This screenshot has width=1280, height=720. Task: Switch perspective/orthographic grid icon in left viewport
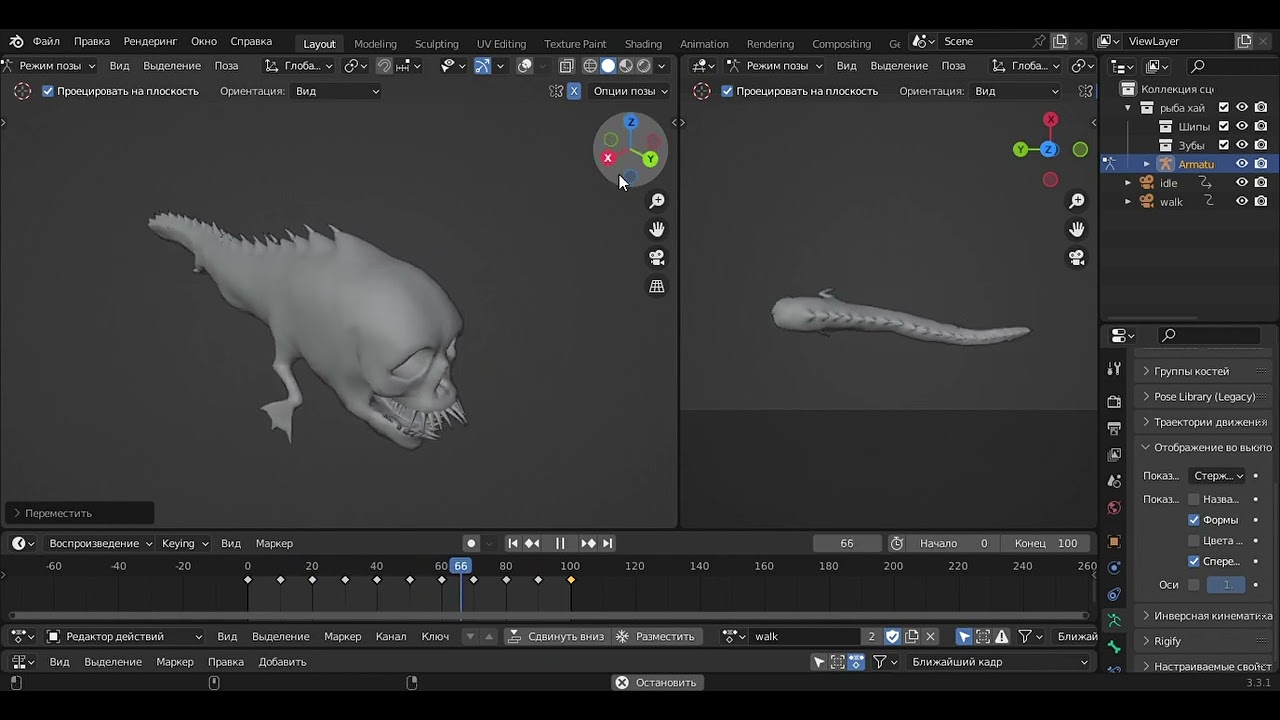(x=657, y=286)
